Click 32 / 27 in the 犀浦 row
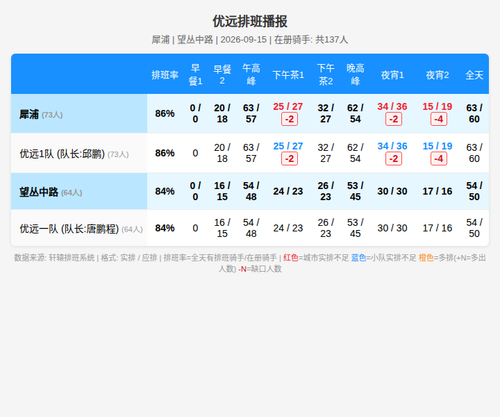This screenshot has width=500, height=417. (326, 113)
